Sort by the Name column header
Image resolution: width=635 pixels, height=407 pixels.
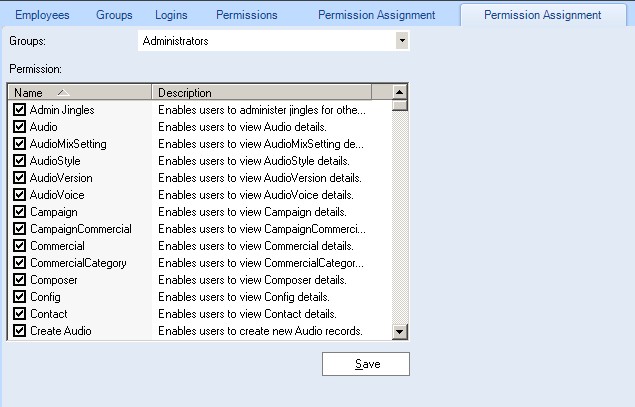point(80,93)
